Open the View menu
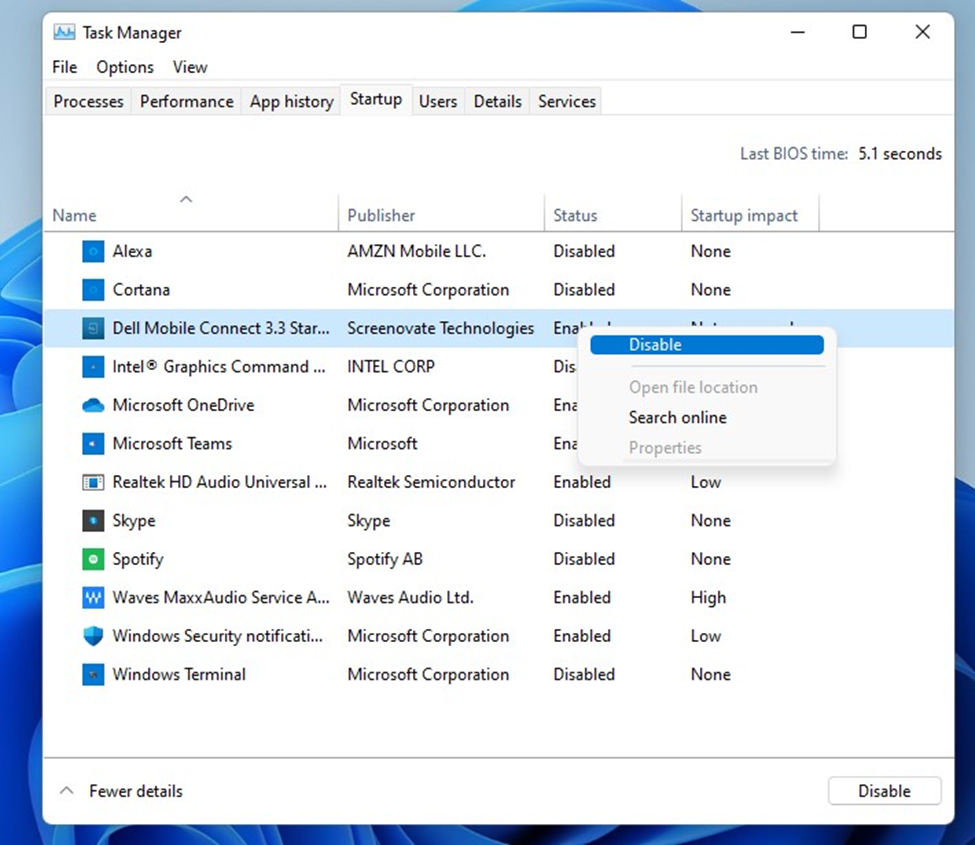 (x=190, y=67)
